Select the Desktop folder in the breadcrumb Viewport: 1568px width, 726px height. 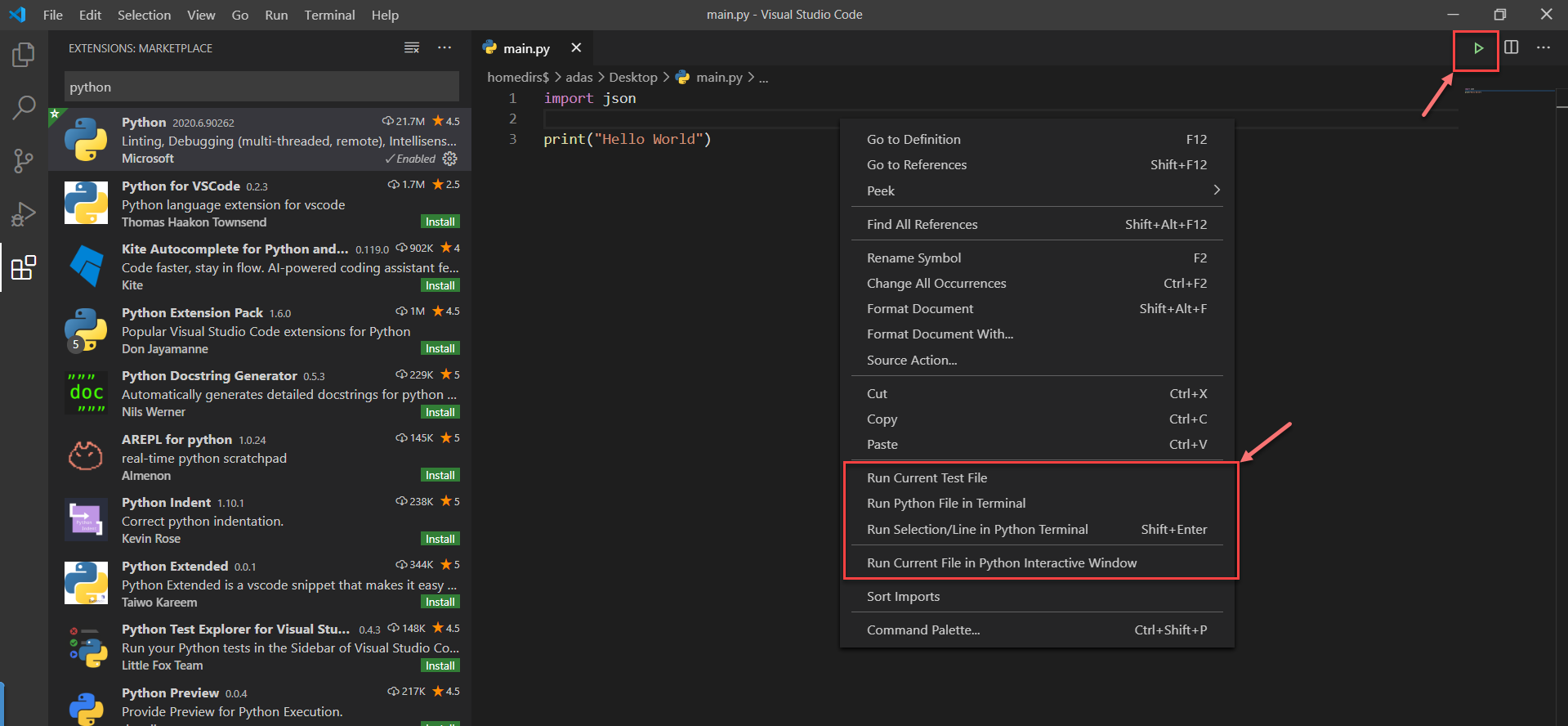click(x=632, y=77)
